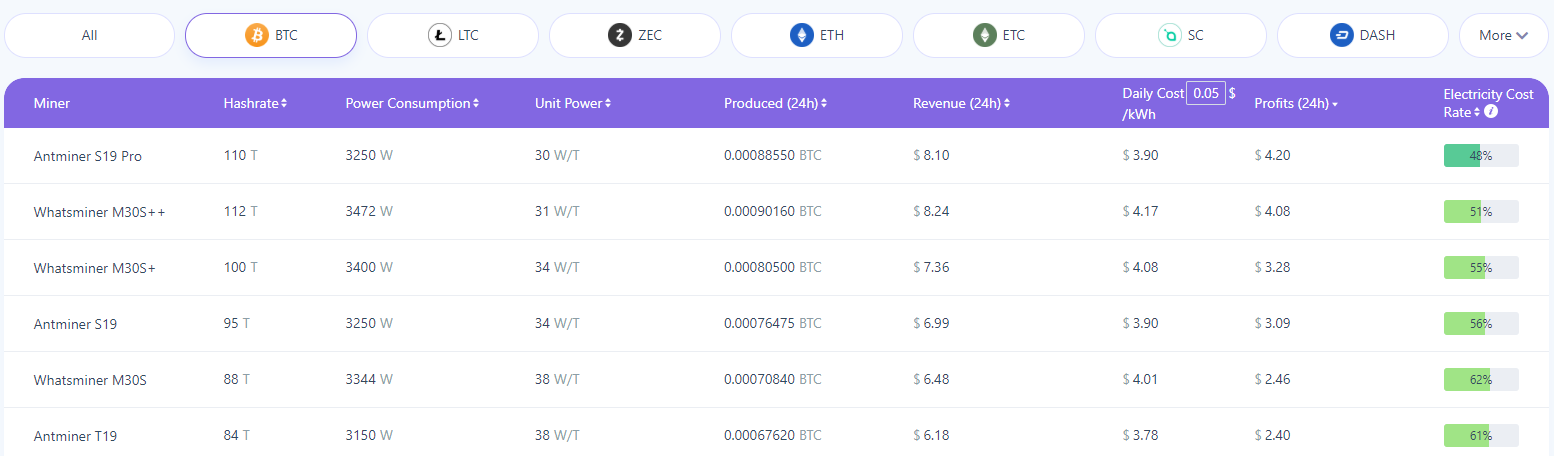This screenshot has width=1554, height=456.
Task: Sort by Power Consumption column
Action: pyautogui.click(x=411, y=103)
